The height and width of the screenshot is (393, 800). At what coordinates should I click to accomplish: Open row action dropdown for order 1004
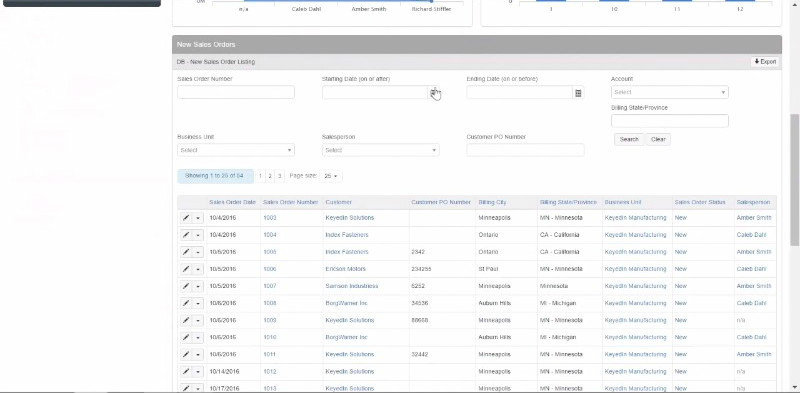click(198, 235)
